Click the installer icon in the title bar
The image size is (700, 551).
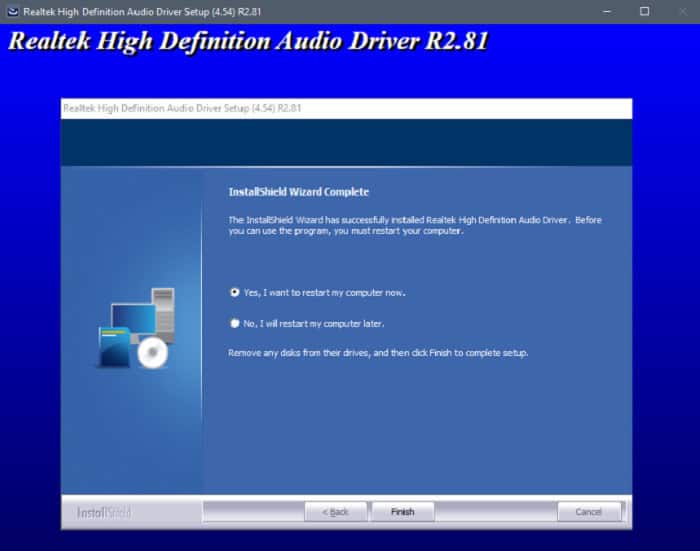point(13,12)
